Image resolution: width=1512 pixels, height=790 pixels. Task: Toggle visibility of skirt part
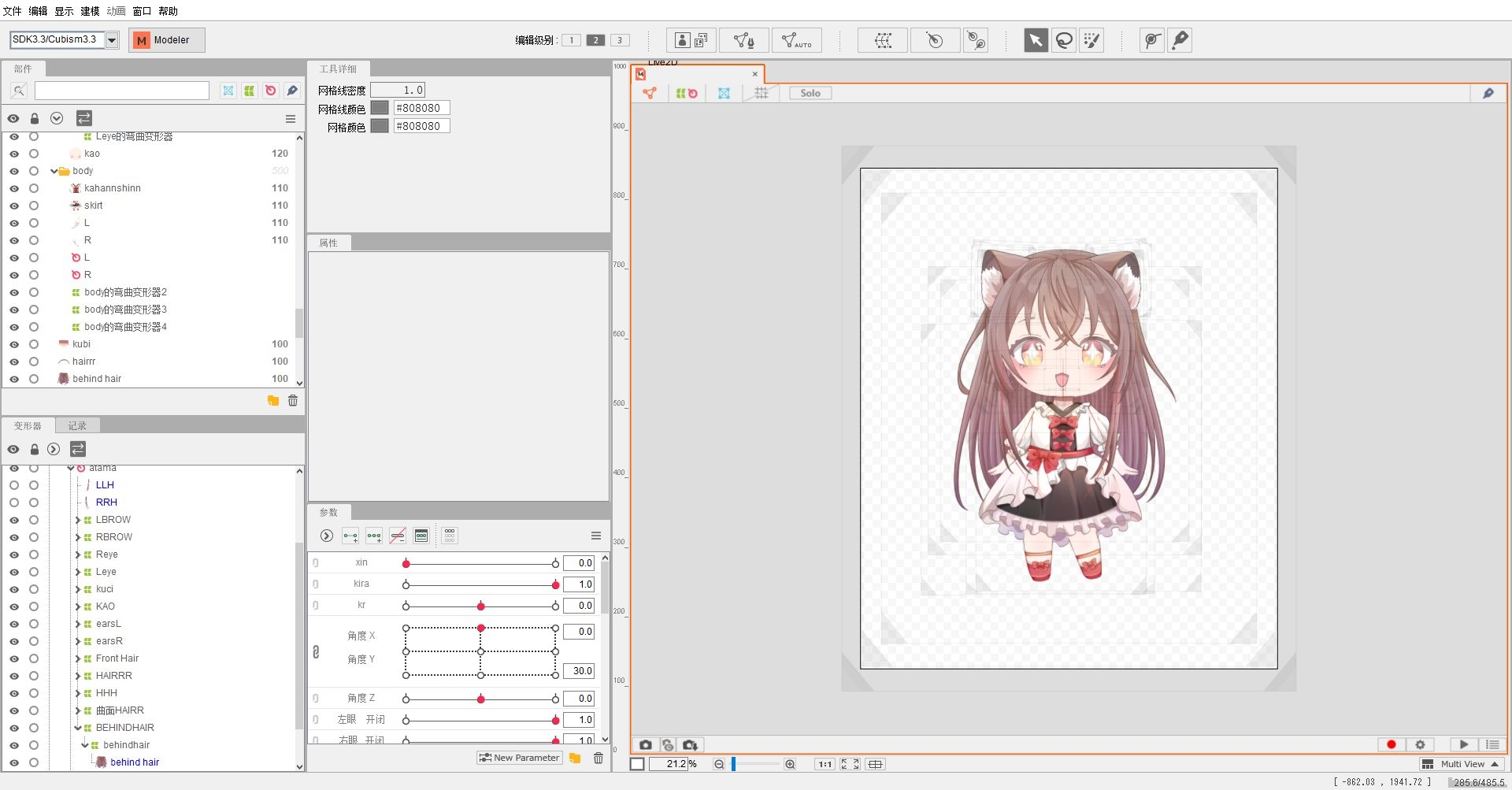coord(14,206)
